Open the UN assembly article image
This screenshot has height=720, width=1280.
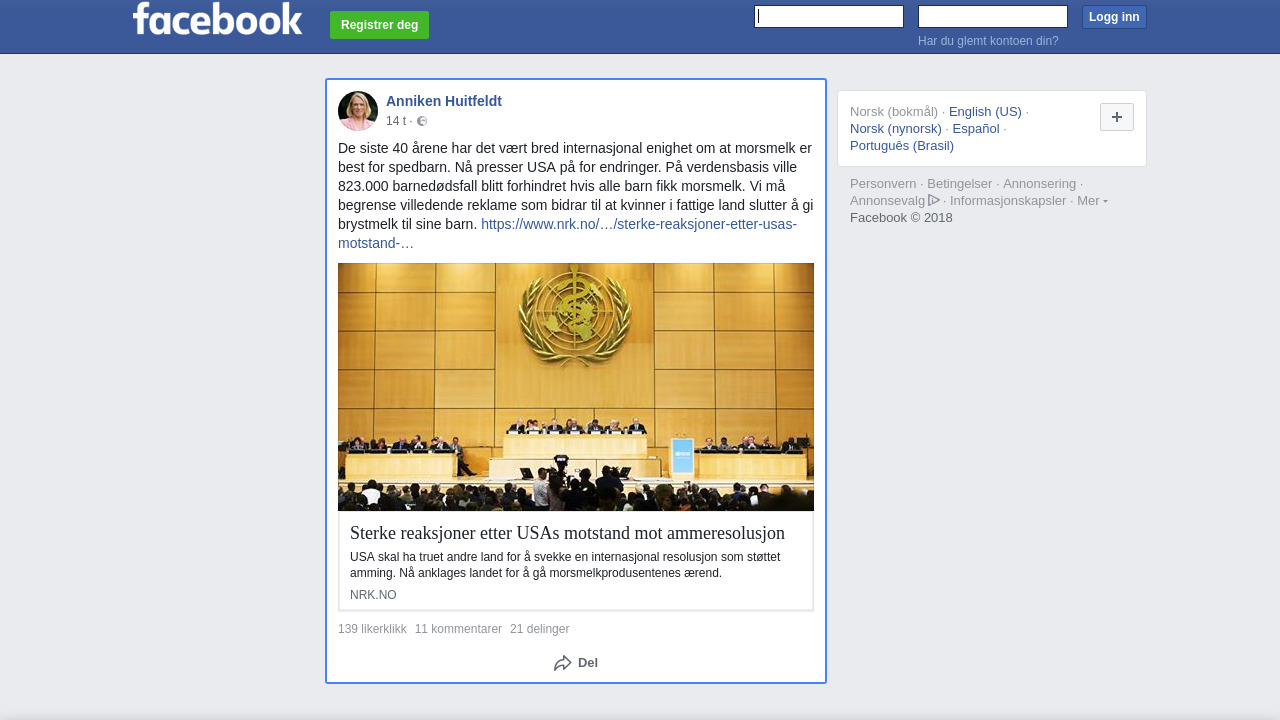576,387
